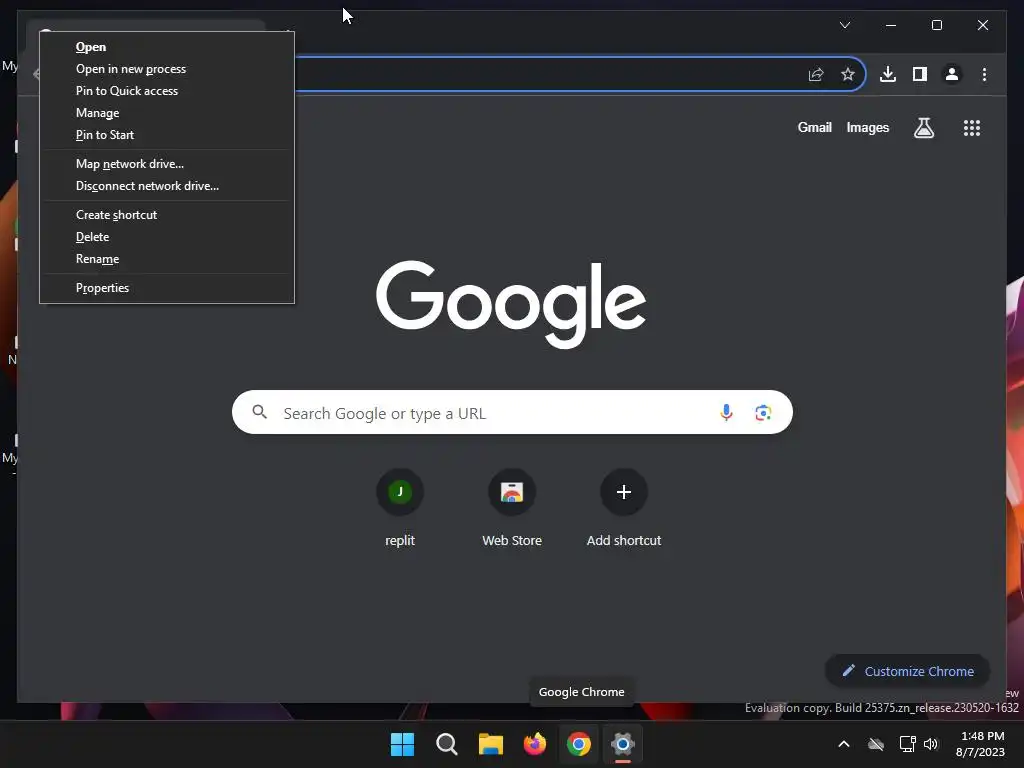Viewport: 1024px width, 768px height.
Task: Open Chrome downloads icon
Action: coord(888,74)
